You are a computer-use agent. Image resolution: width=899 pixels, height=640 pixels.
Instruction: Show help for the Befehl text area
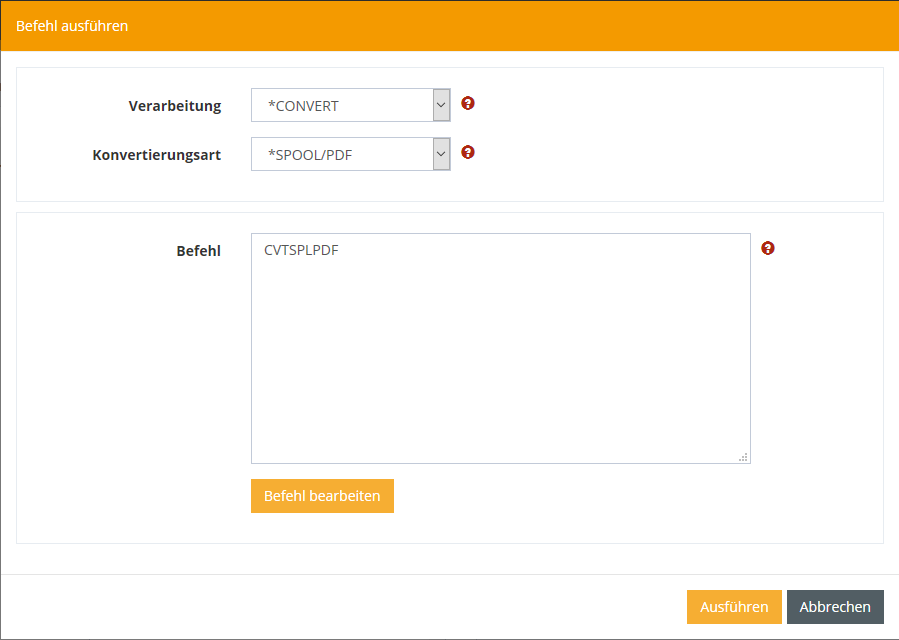coord(767,248)
